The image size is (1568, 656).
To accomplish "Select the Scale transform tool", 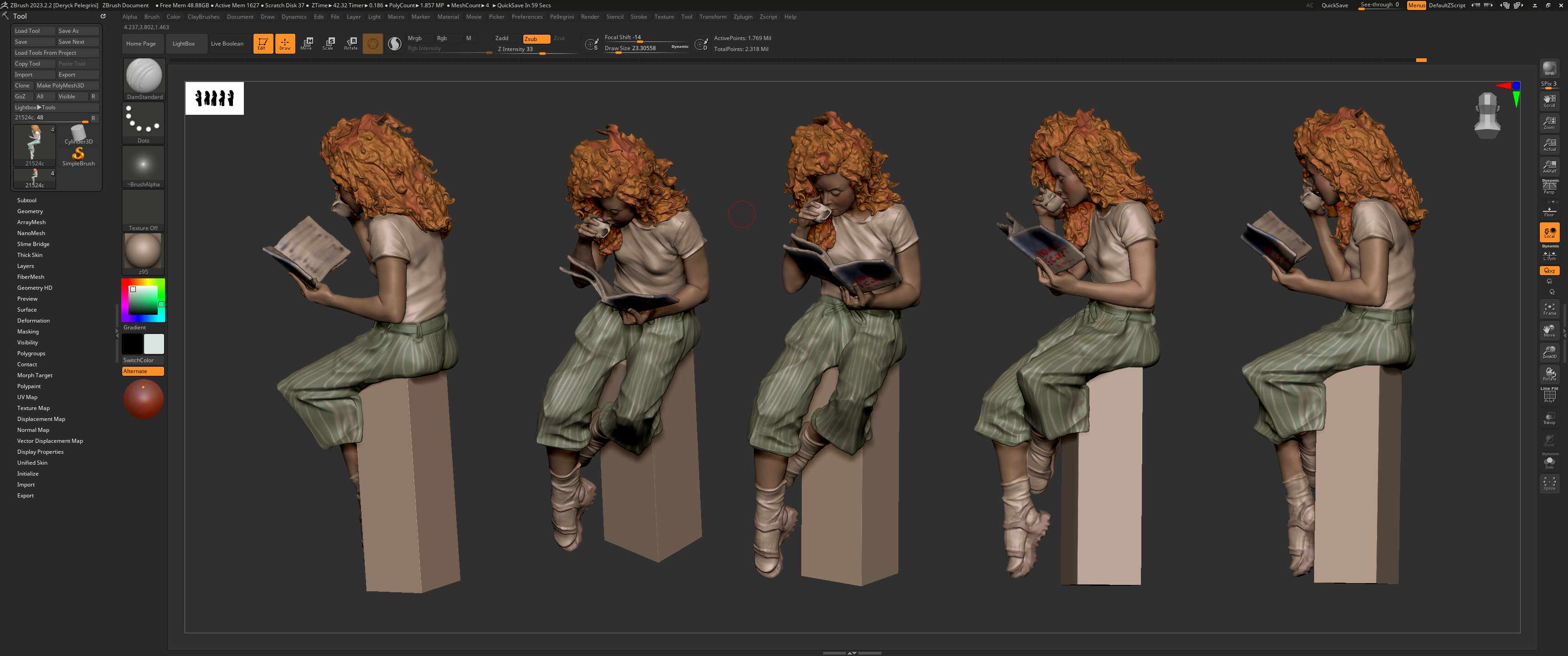I will 329,43.
